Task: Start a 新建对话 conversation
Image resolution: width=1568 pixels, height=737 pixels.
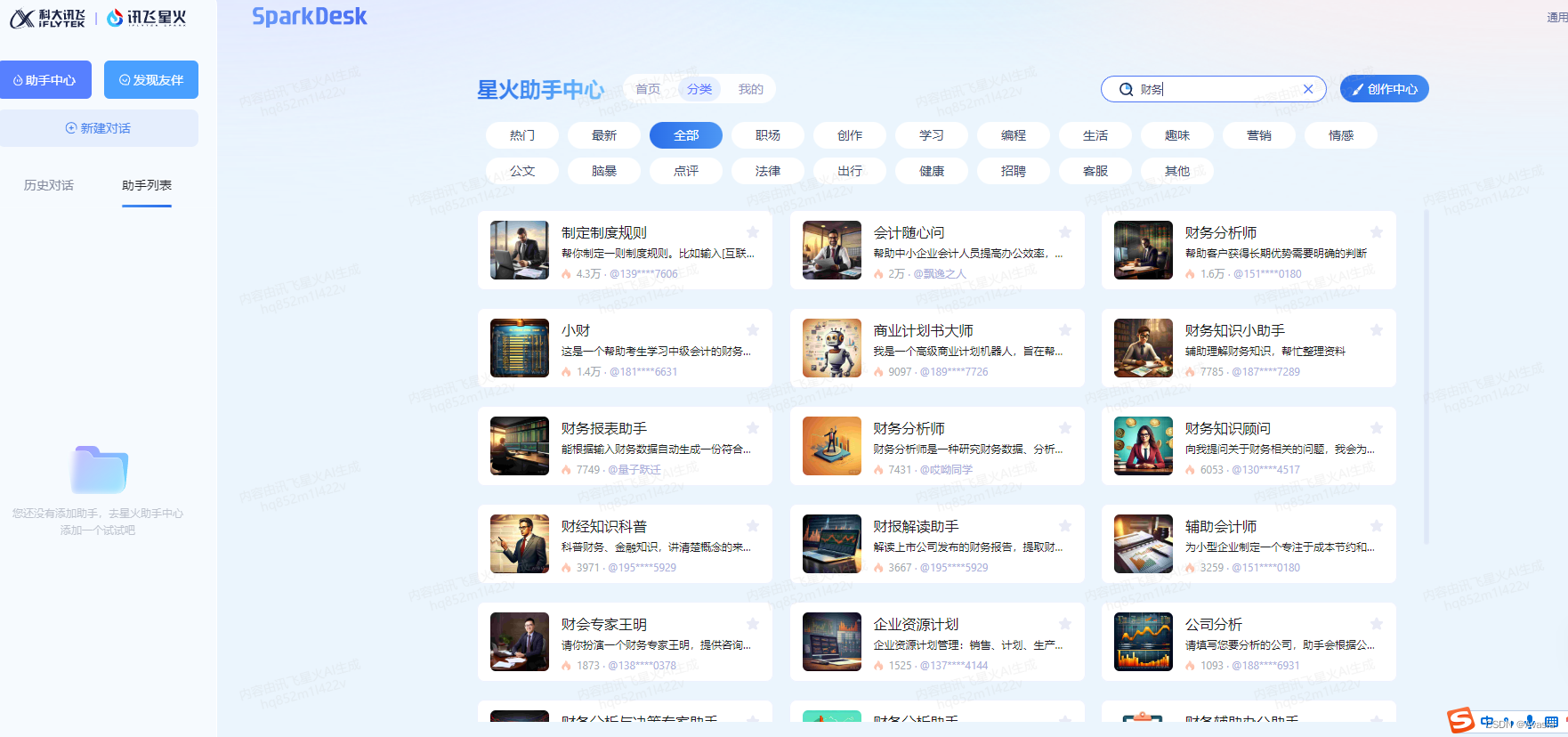Action: (x=99, y=128)
